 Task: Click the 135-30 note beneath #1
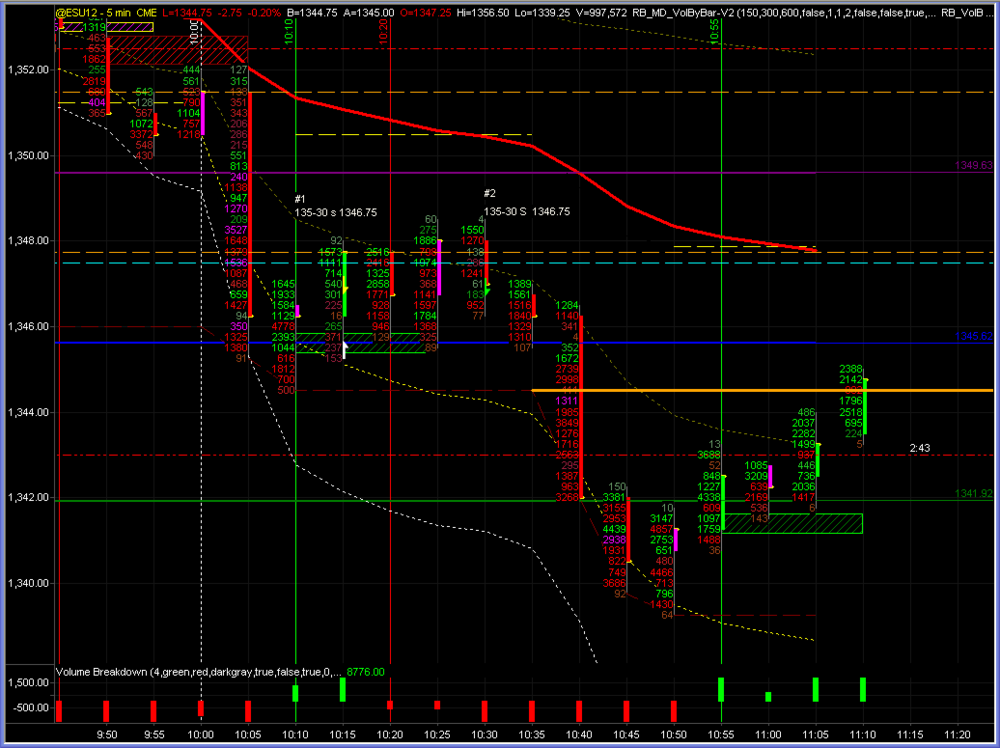coord(335,212)
